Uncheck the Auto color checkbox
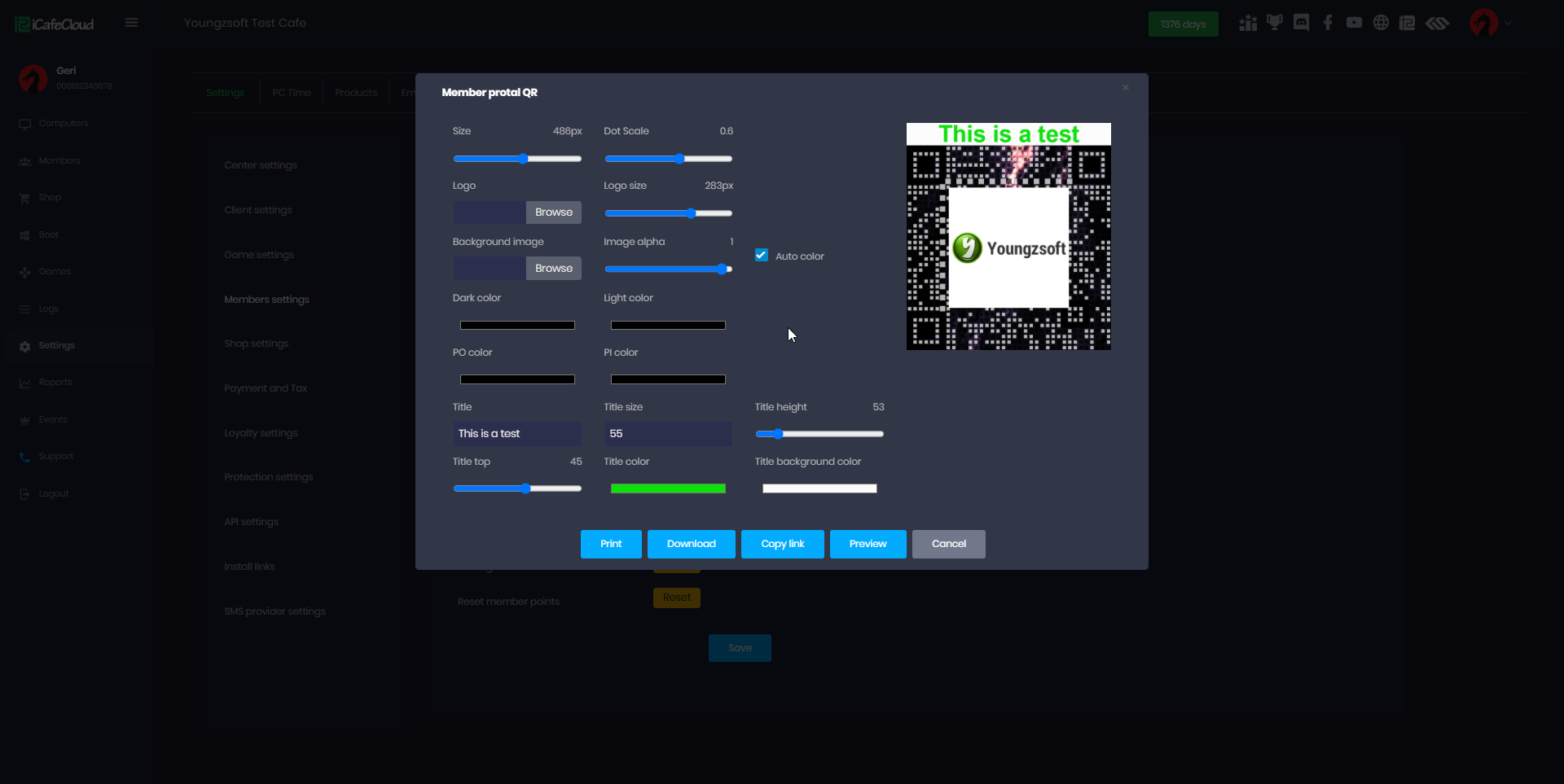 click(762, 255)
